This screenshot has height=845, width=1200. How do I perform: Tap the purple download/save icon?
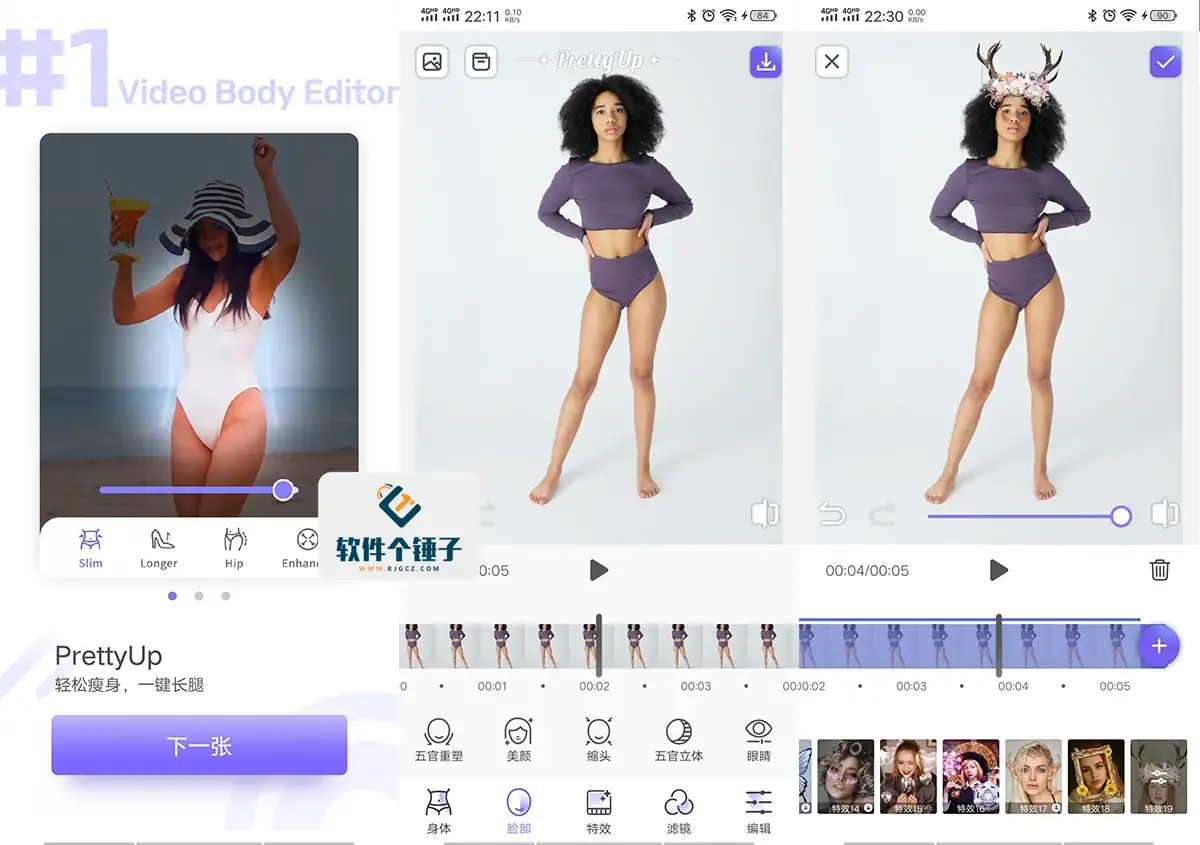(x=766, y=62)
